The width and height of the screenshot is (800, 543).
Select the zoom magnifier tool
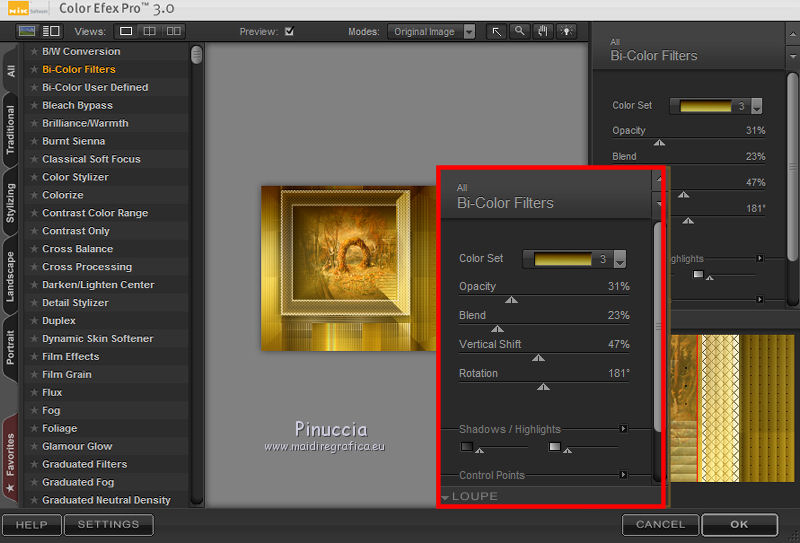[x=519, y=32]
